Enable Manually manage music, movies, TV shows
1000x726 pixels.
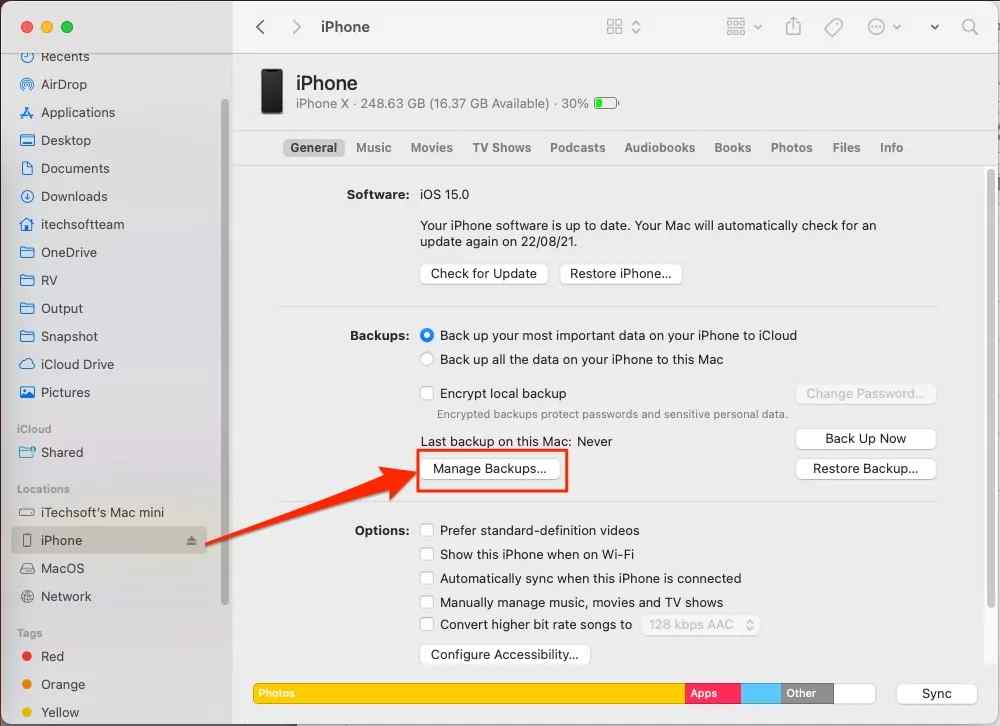click(x=427, y=602)
